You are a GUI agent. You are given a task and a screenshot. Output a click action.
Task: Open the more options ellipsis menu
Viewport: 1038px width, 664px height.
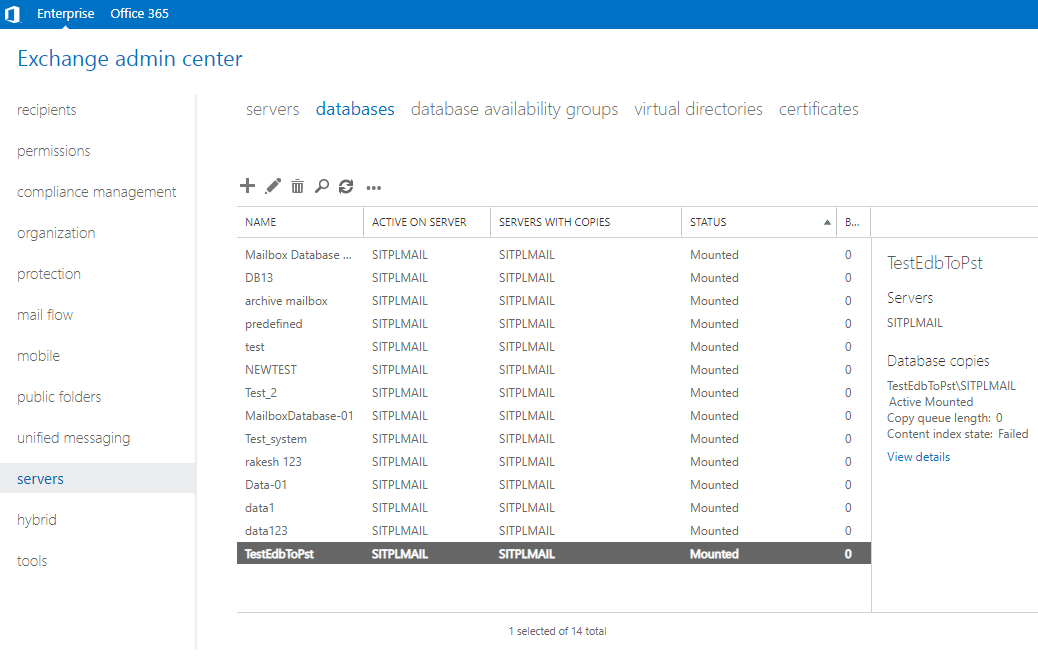pos(374,187)
